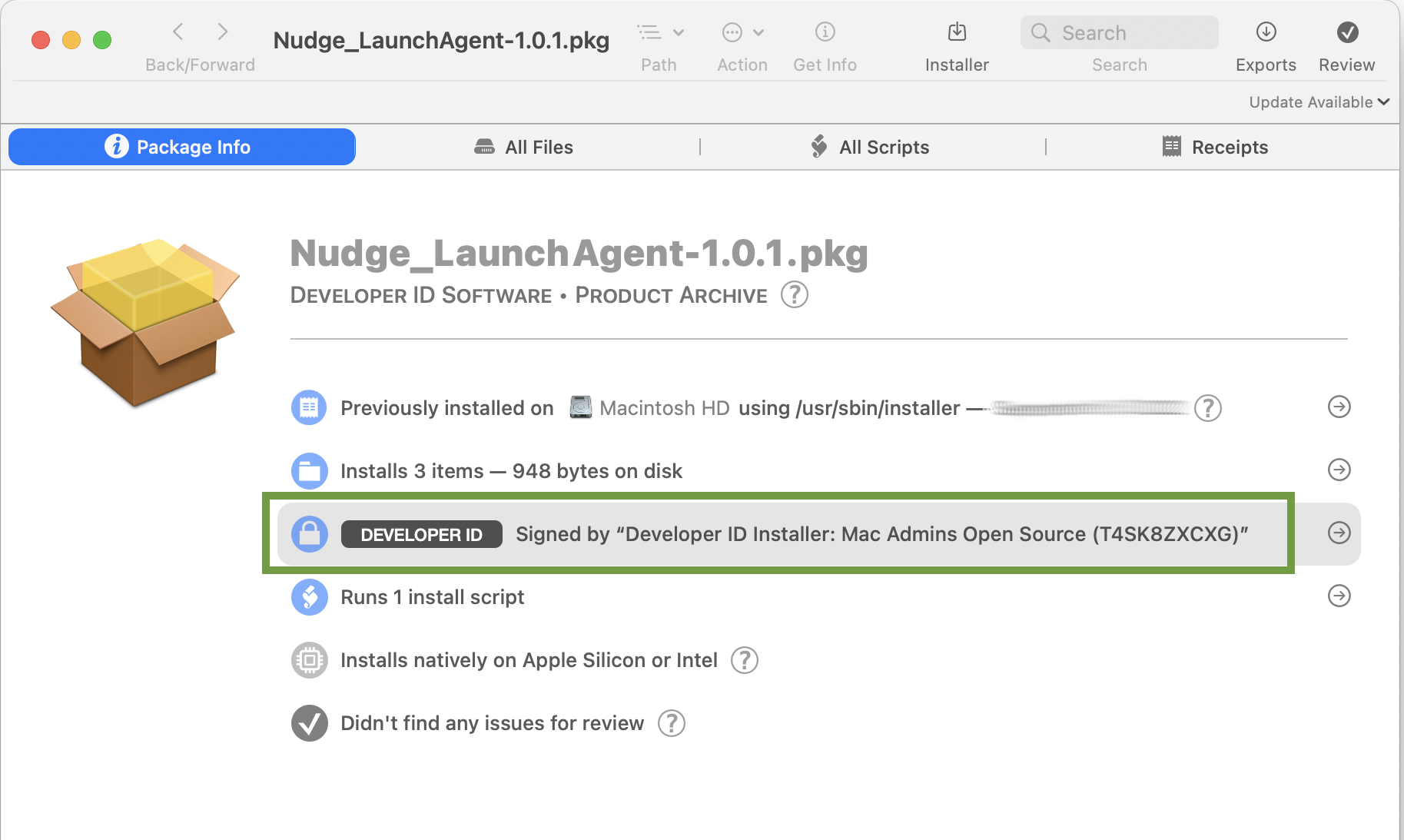Click the Action gear toolbar icon

coord(734,32)
